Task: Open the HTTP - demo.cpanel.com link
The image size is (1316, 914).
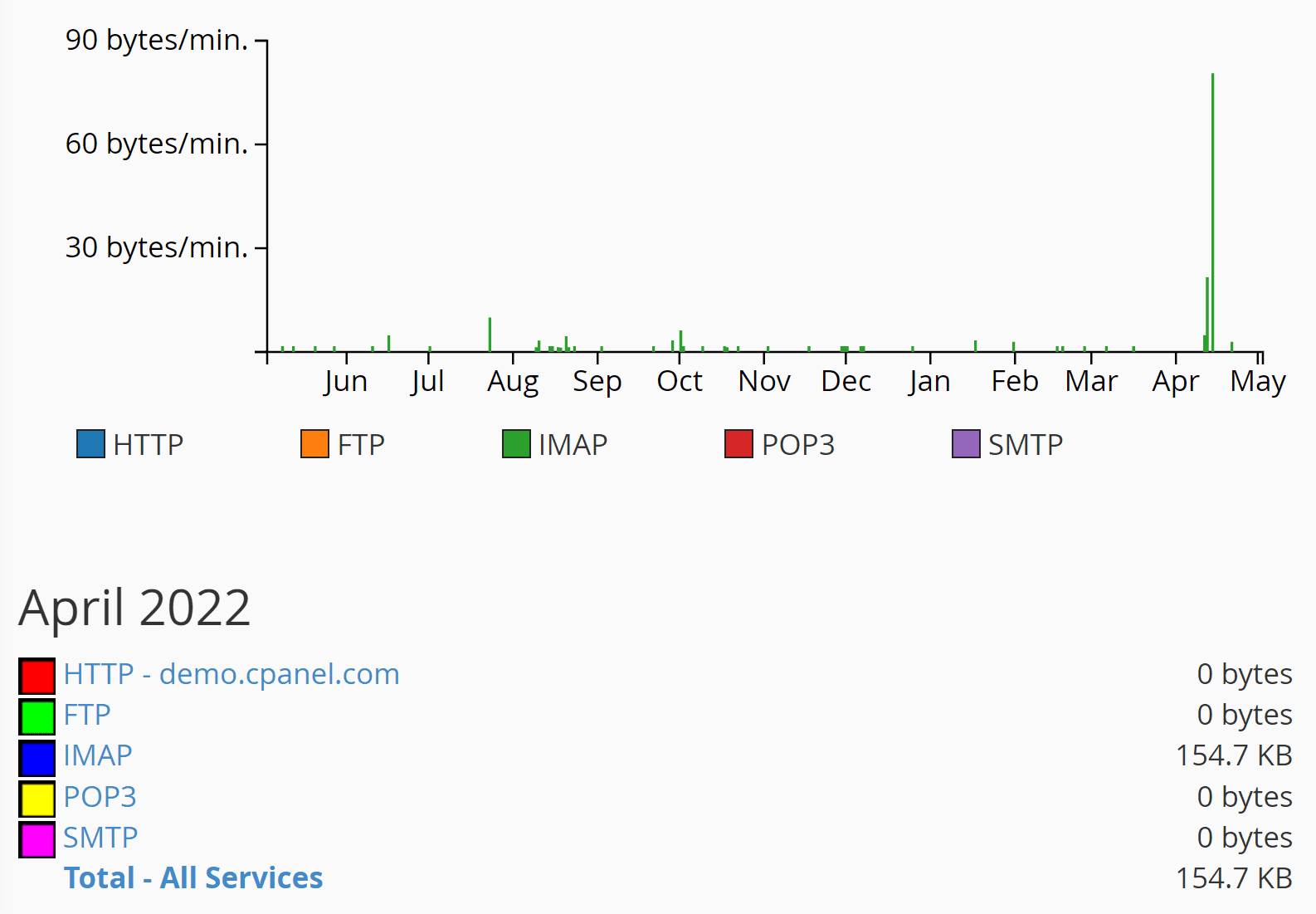Action: 232,674
